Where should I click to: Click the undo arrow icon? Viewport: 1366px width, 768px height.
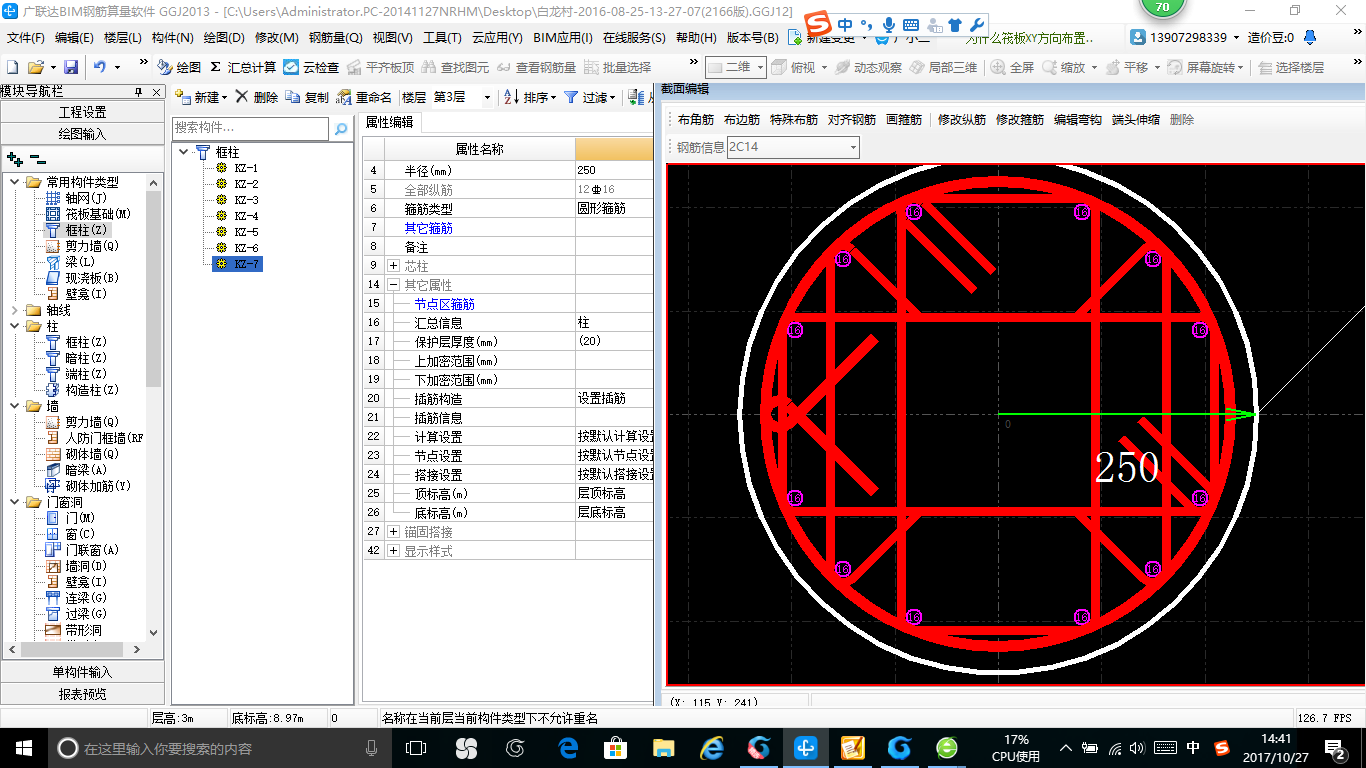point(100,67)
